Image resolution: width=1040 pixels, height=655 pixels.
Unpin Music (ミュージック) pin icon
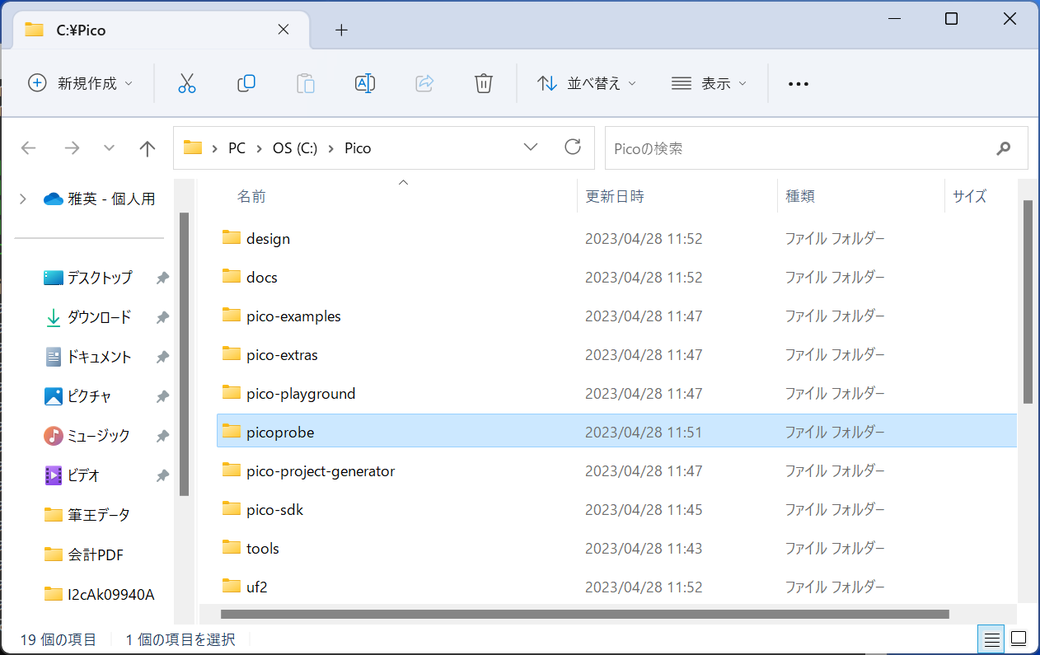(x=162, y=436)
